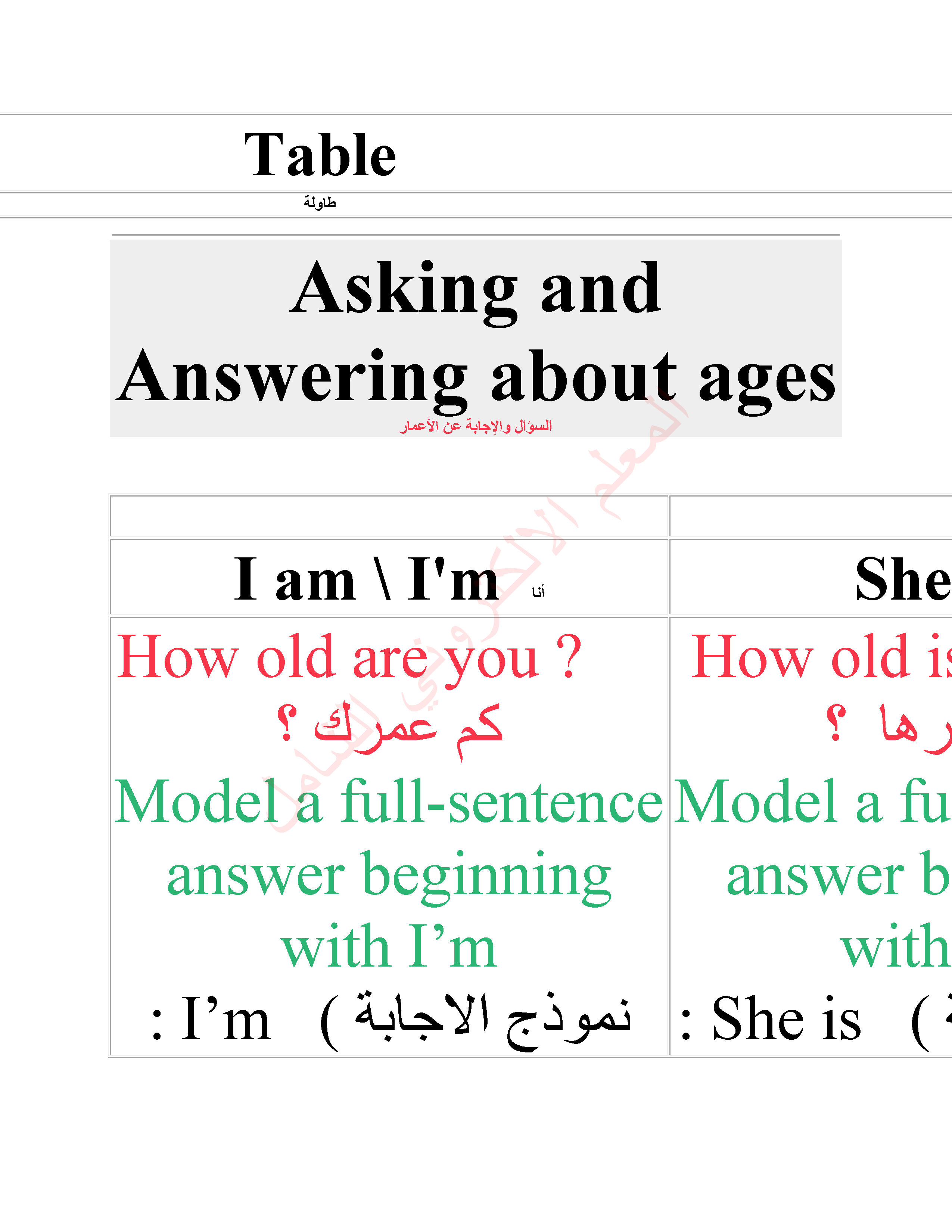The width and height of the screenshot is (952, 1232).
Task: Click the black ": She is" answer text
Action: (772, 1019)
